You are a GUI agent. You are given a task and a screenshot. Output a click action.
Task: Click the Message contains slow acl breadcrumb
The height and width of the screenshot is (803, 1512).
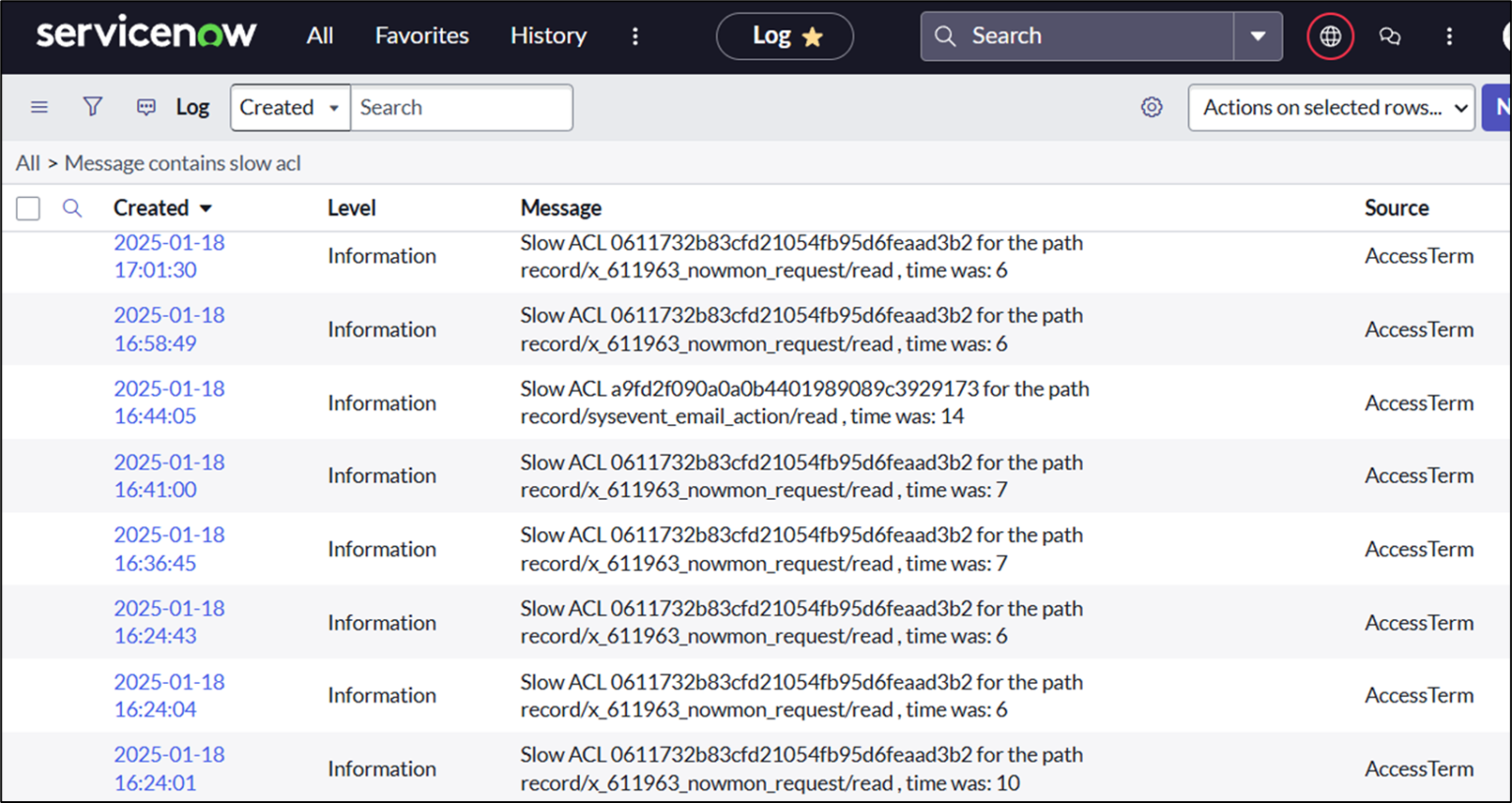pos(183,163)
